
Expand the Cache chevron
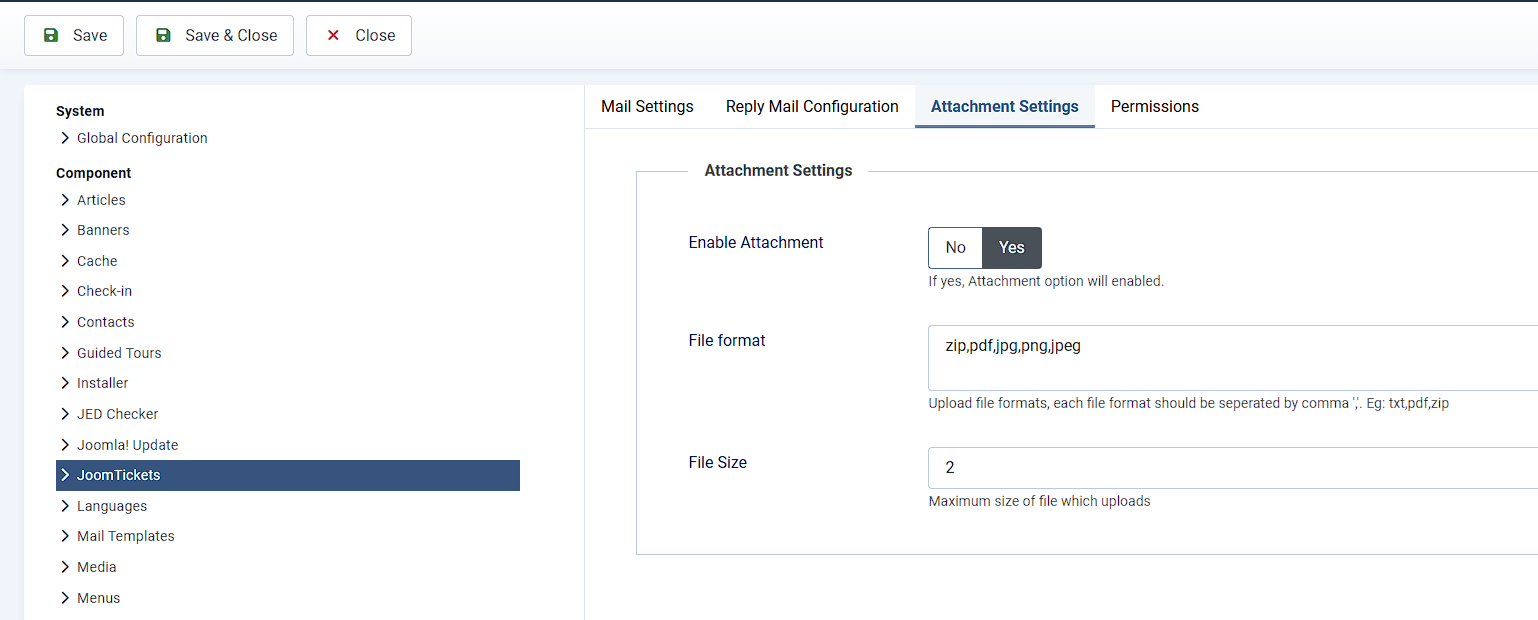click(x=65, y=261)
